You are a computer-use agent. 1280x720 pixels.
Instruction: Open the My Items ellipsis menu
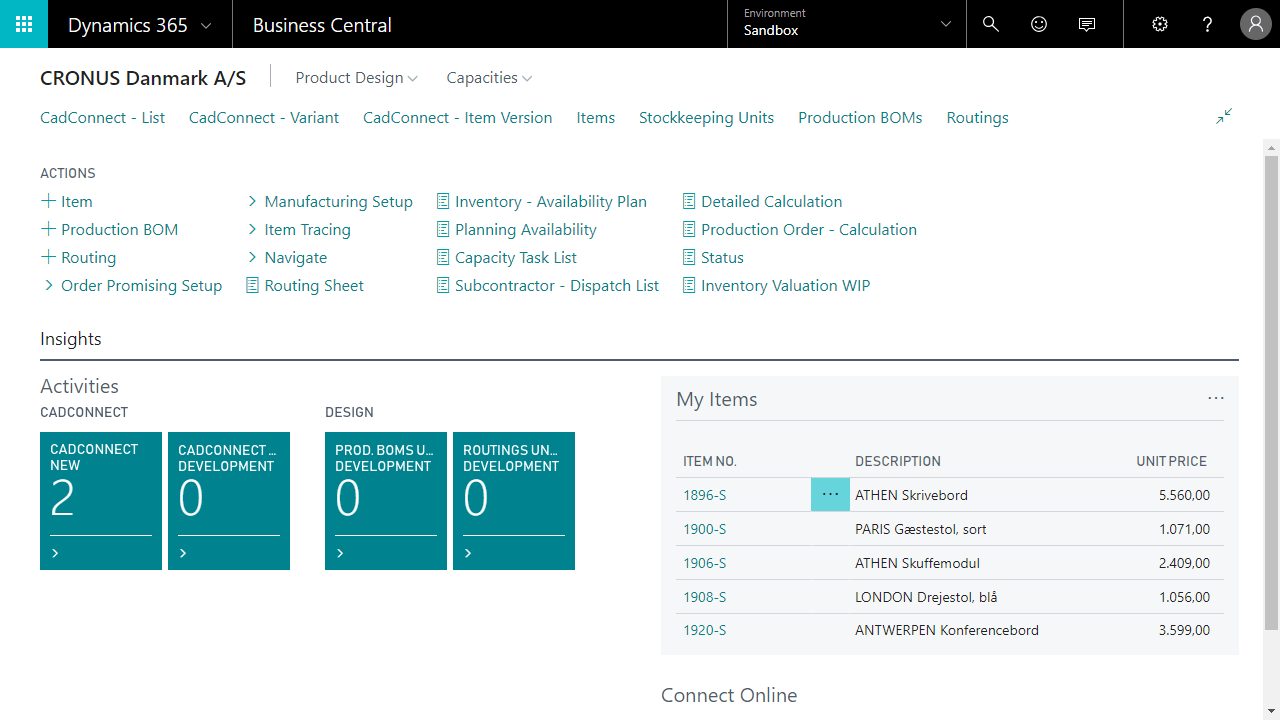(x=1216, y=398)
